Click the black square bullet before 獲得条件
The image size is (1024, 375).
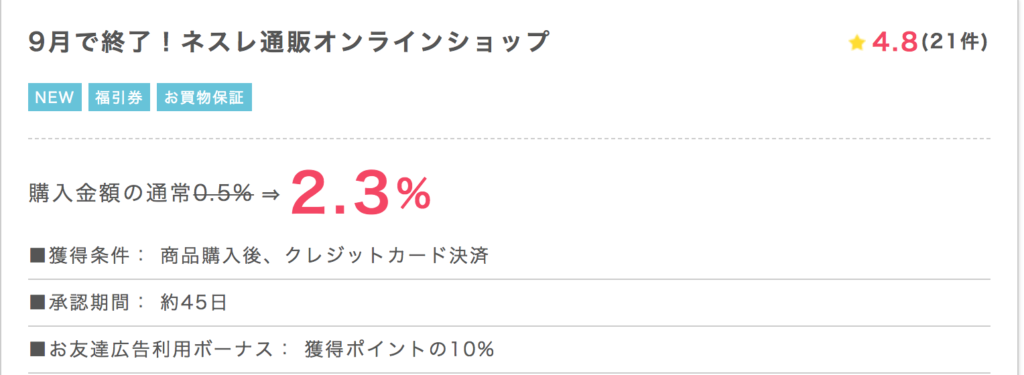click(x=37, y=257)
